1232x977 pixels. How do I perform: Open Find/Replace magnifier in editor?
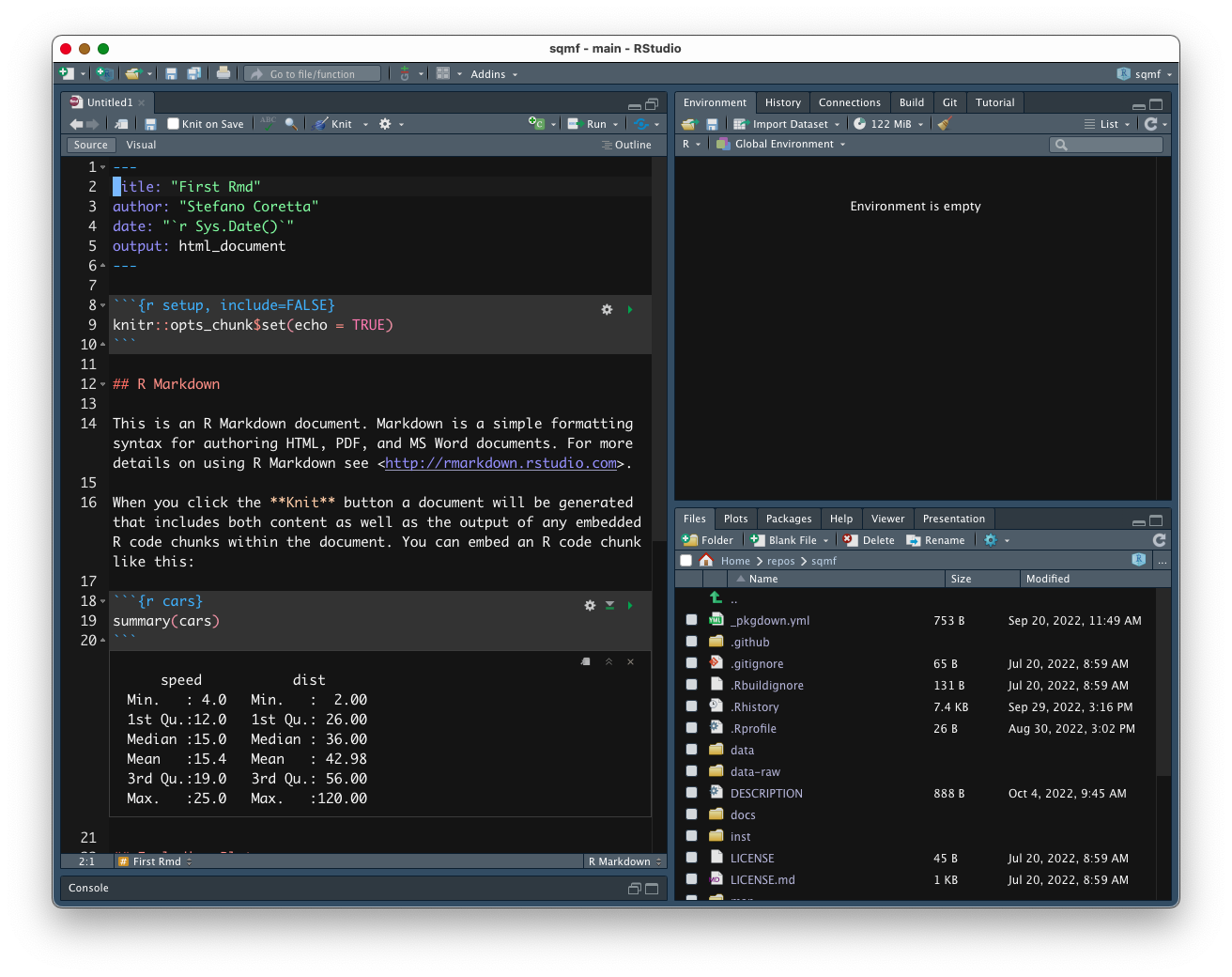tap(291, 124)
